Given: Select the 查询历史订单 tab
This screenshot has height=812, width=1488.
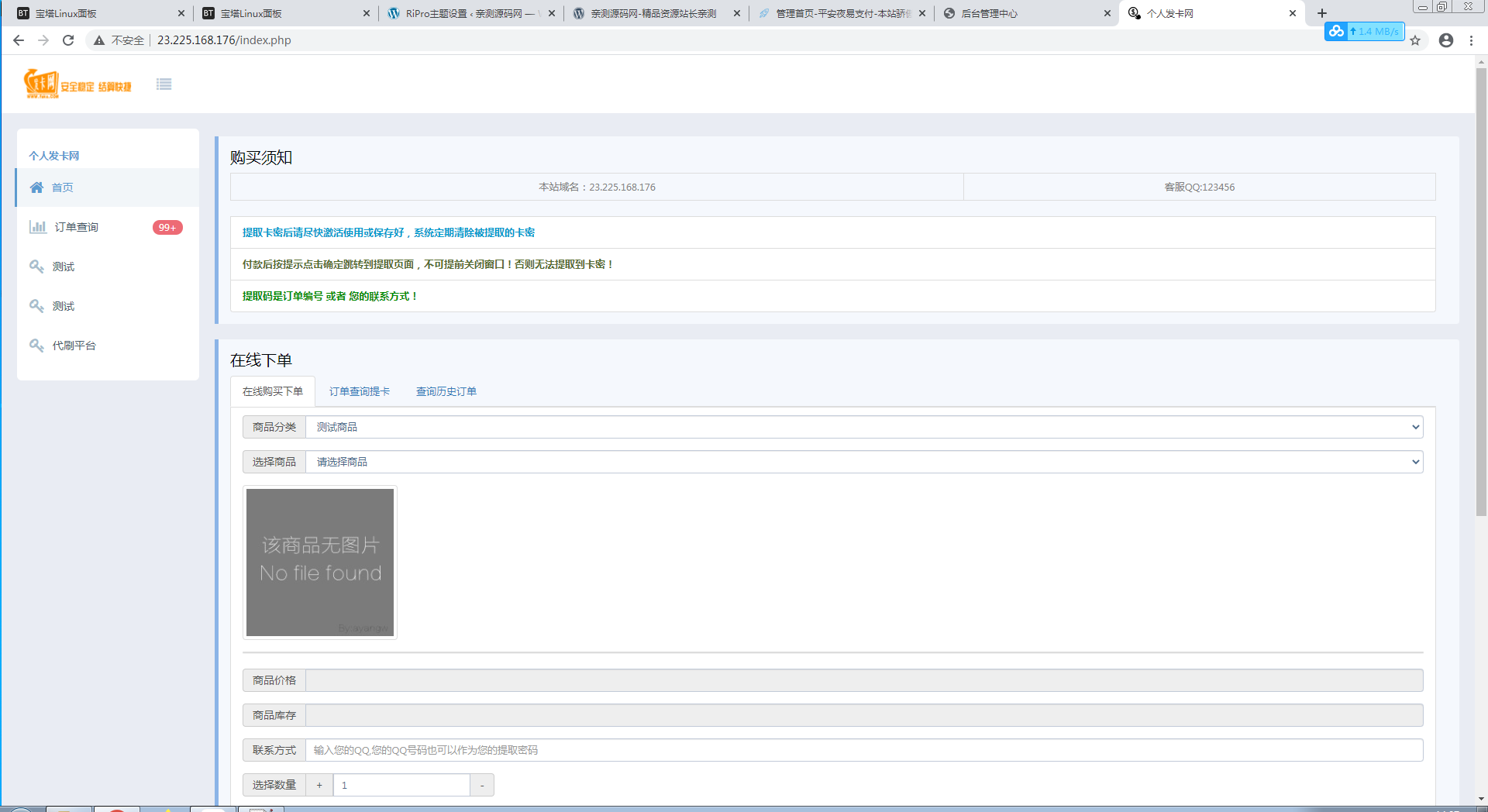Looking at the screenshot, I should pyautogui.click(x=446, y=391).
